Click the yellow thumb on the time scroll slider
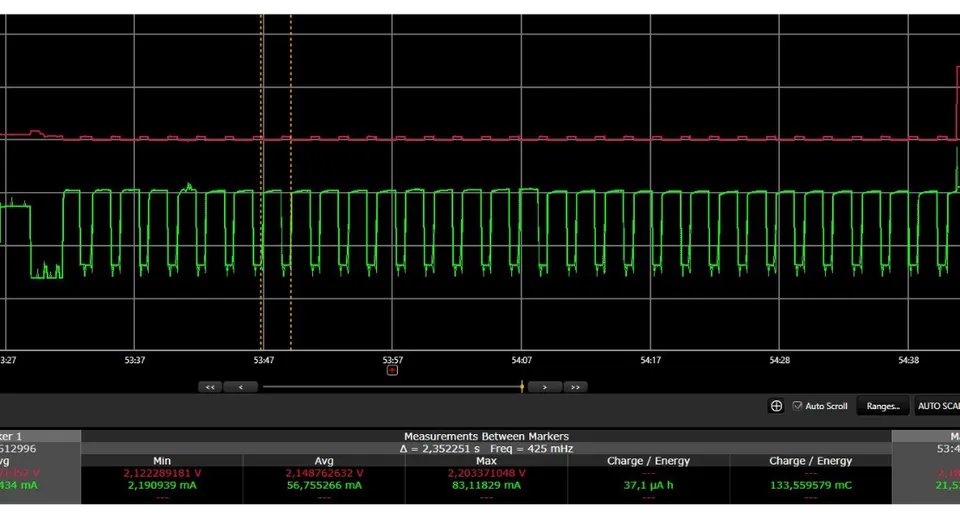This screenshot has height=519, width=960. point(522,387)
